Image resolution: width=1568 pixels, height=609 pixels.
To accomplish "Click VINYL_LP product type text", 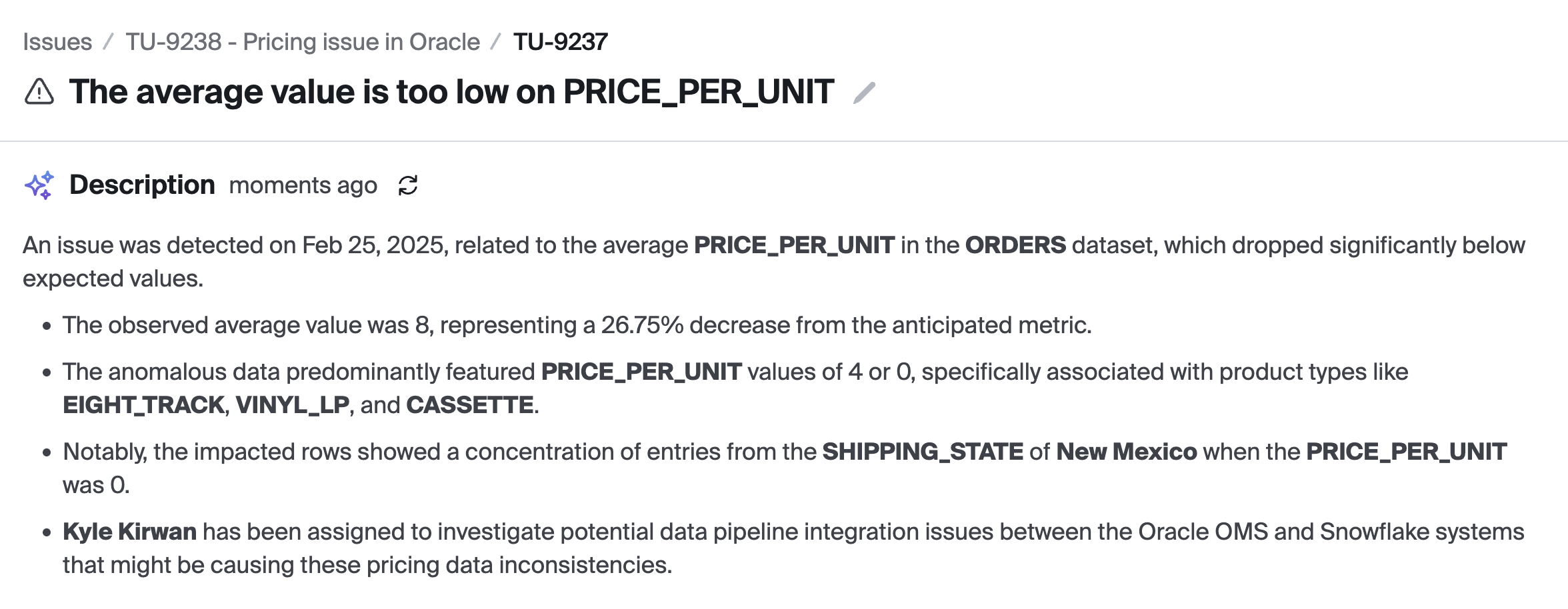I will tap(292, 405).
